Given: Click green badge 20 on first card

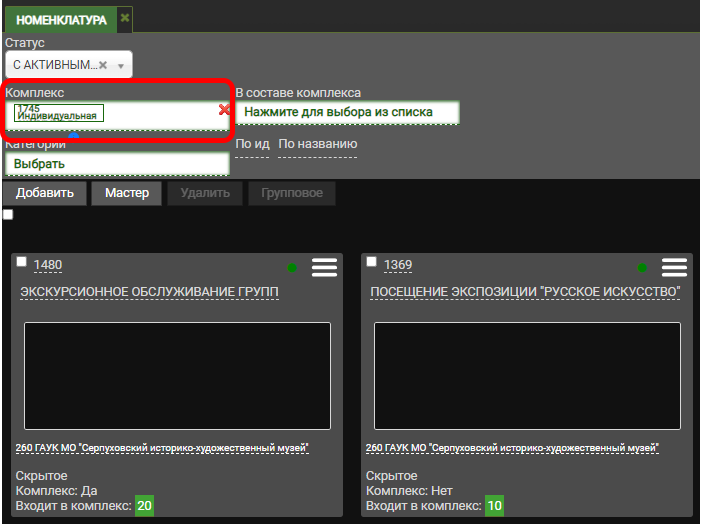Looking at the screenshot, I should [x=144, y=507].
